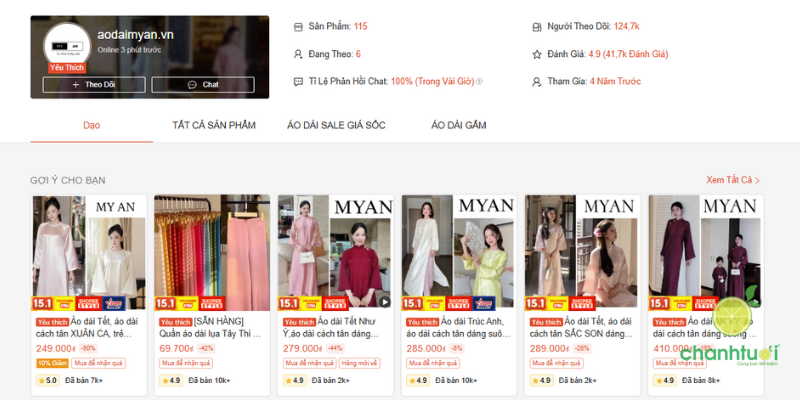The width and height of the screenshot is (800, 400).
Task: Switch to TẤT CẢ SẢN PHẨM tab
Action: coord(214,125)
